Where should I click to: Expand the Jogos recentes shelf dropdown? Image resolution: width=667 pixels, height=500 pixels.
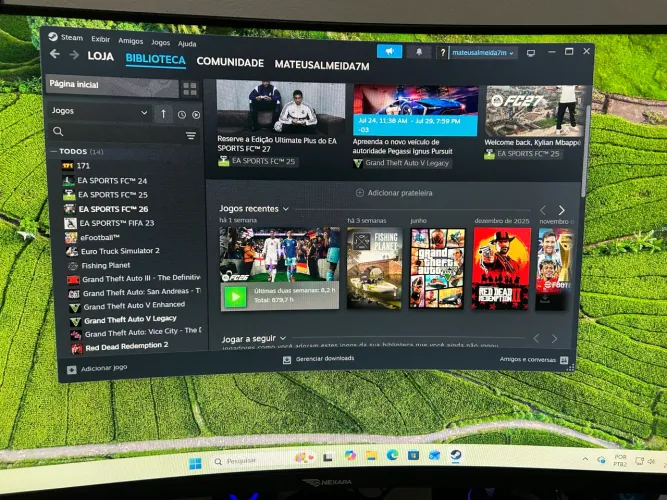[286, 209]
